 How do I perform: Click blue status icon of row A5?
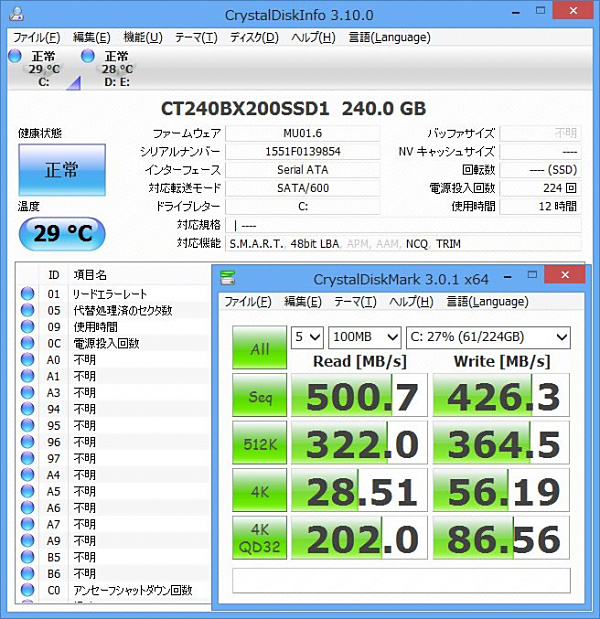27,491
